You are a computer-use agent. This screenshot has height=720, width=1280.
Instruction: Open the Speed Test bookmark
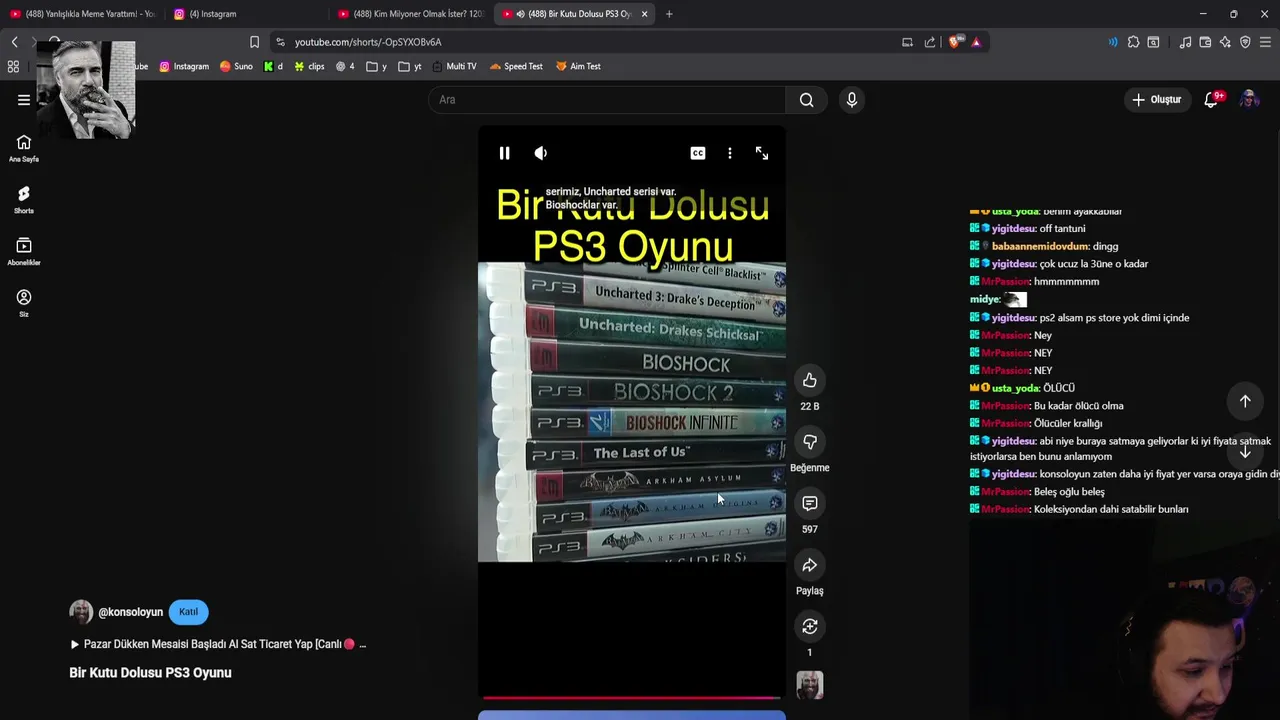tap(516, 66)
